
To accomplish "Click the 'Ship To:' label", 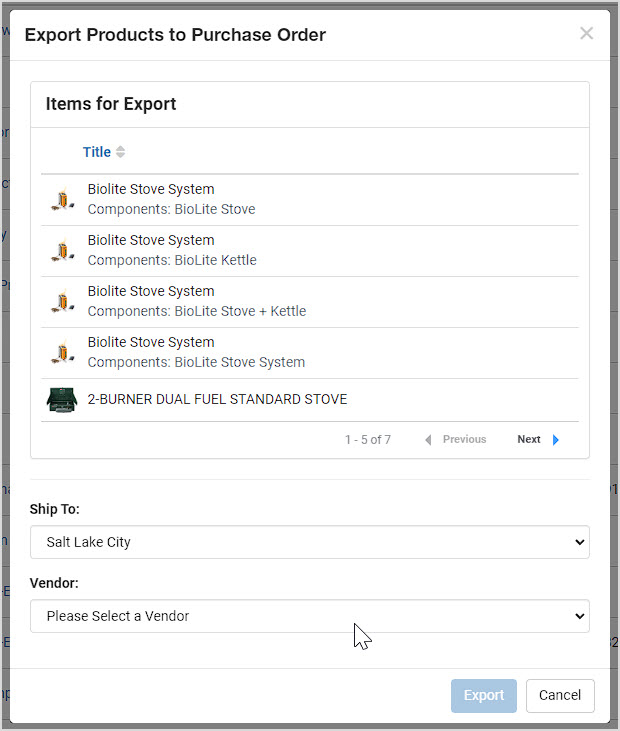I will [x=55, y=509].
